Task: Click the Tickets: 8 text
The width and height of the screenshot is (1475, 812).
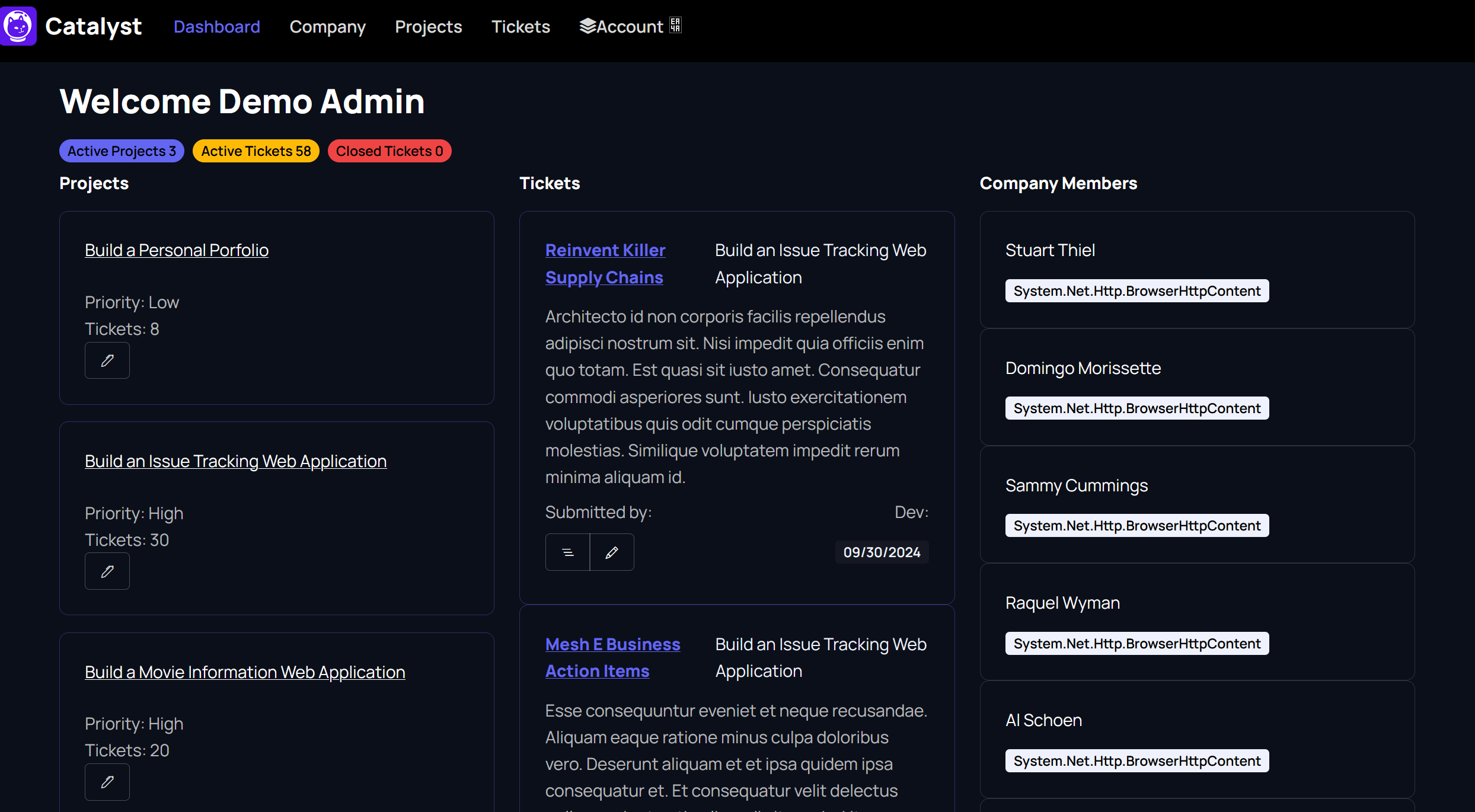Action: click(122, 329)
